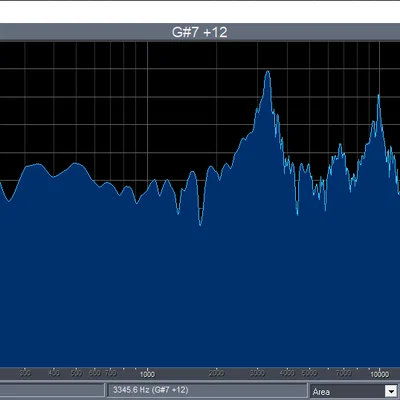
Task: Open the Area display mode dropdown
Action: (x=354, y=391)
